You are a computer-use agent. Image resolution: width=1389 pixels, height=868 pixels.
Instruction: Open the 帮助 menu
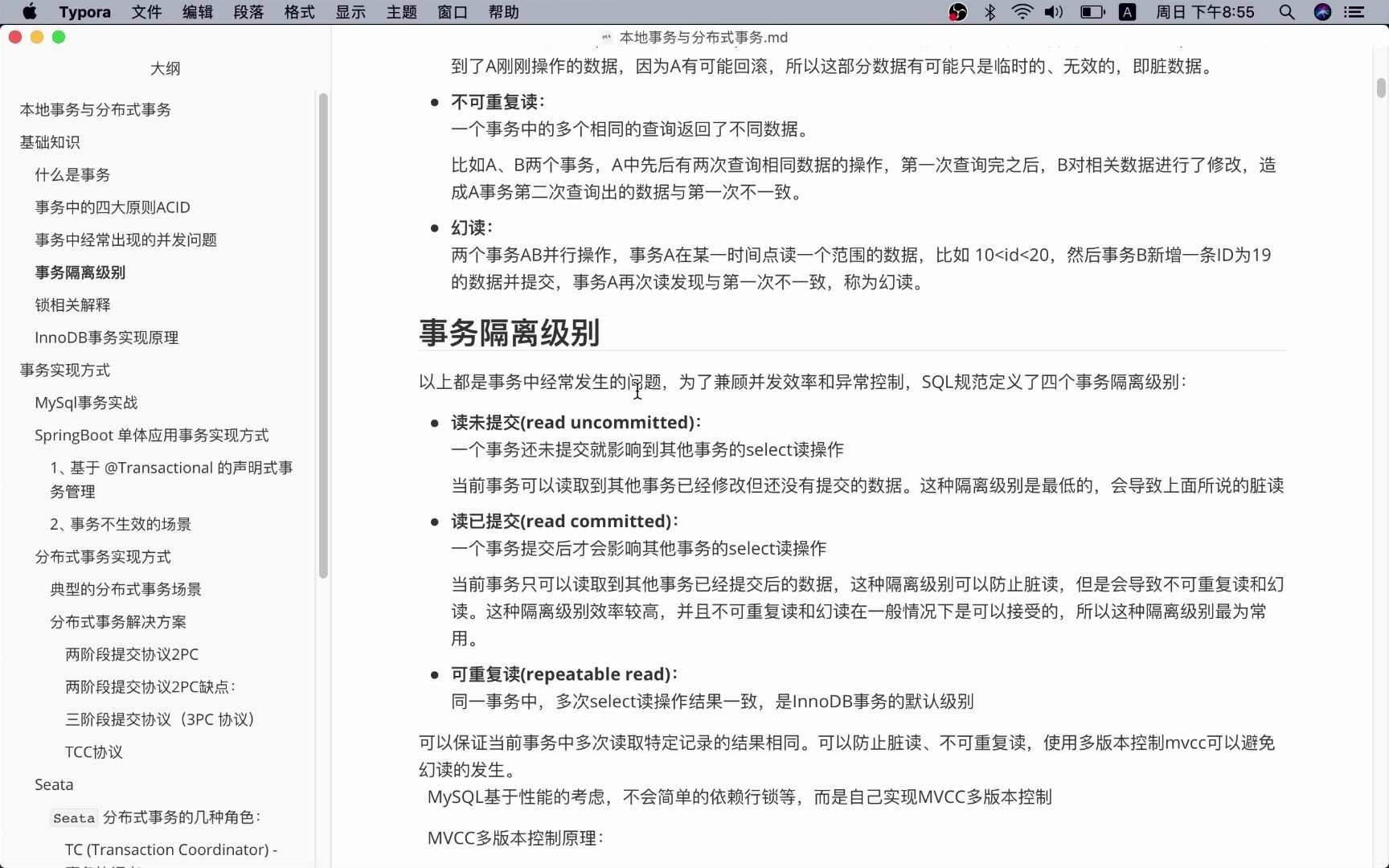click(x=504, y=12)
